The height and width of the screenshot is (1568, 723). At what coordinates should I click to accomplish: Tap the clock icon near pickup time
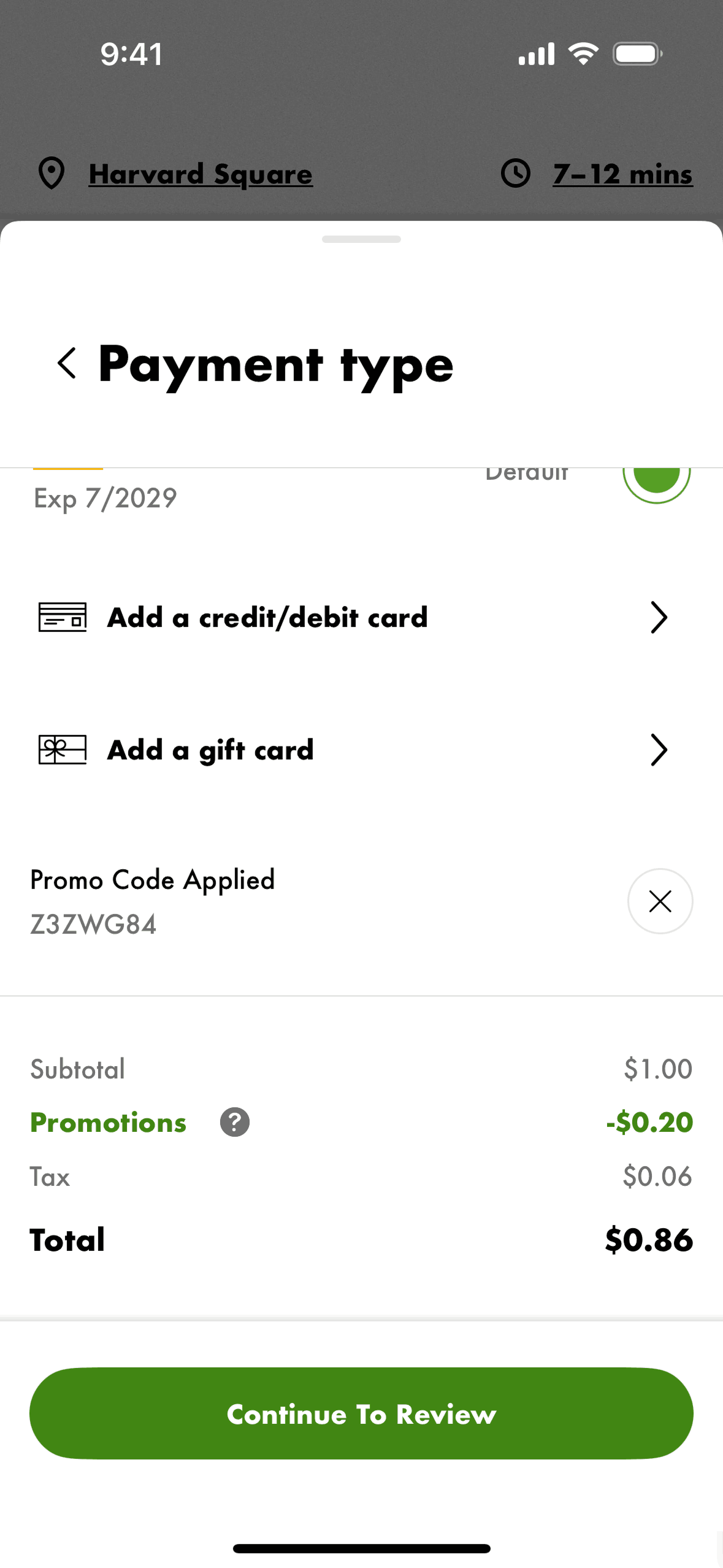point(516,174)
